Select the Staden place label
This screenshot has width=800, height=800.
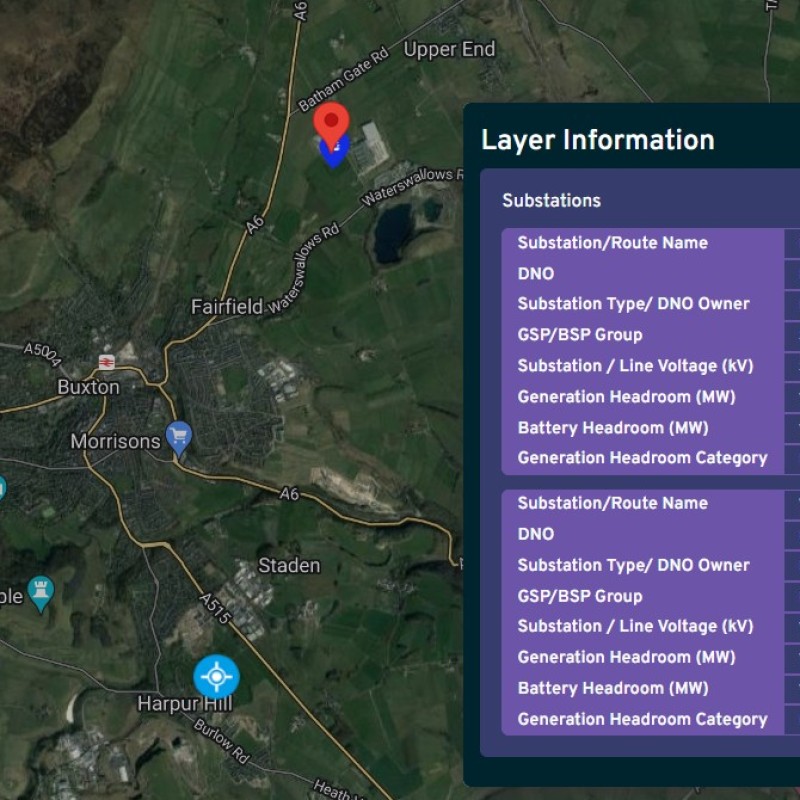[x=289, y=566]
